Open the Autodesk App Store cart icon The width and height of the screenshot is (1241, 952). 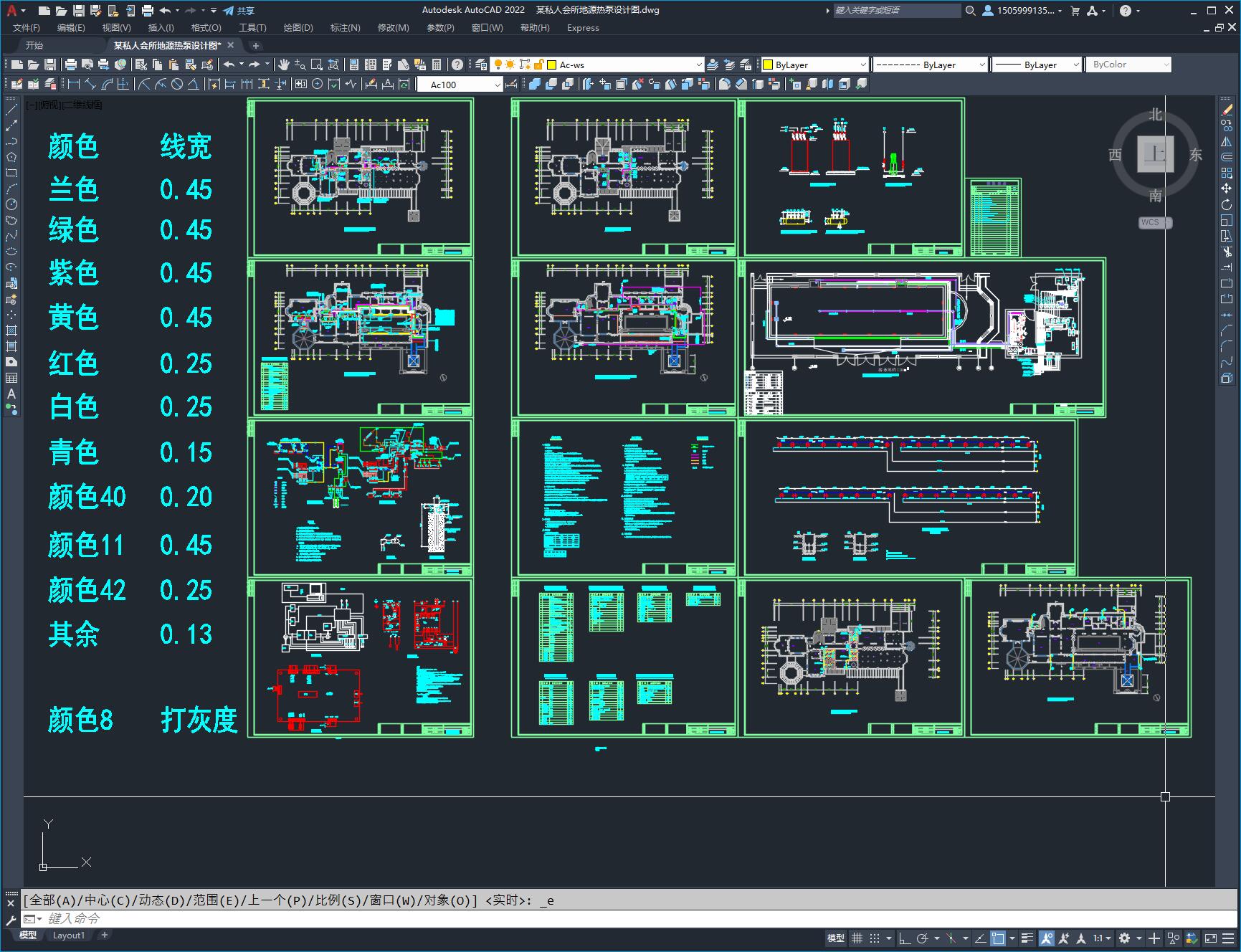[x=1075, y=11]
